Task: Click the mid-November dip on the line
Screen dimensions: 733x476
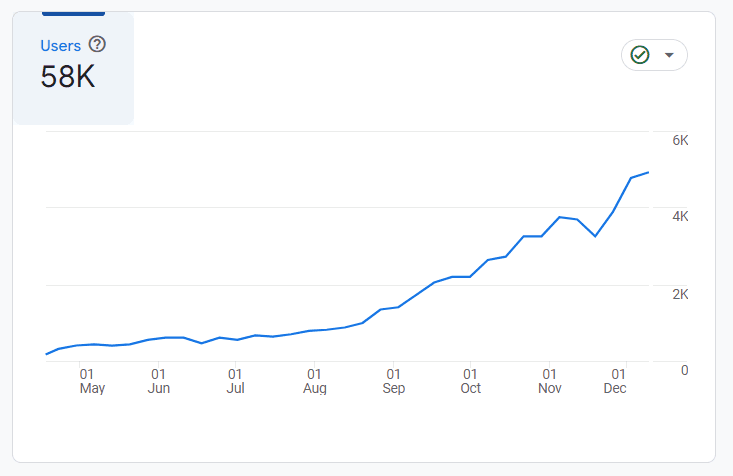Action: coord(595,236)
